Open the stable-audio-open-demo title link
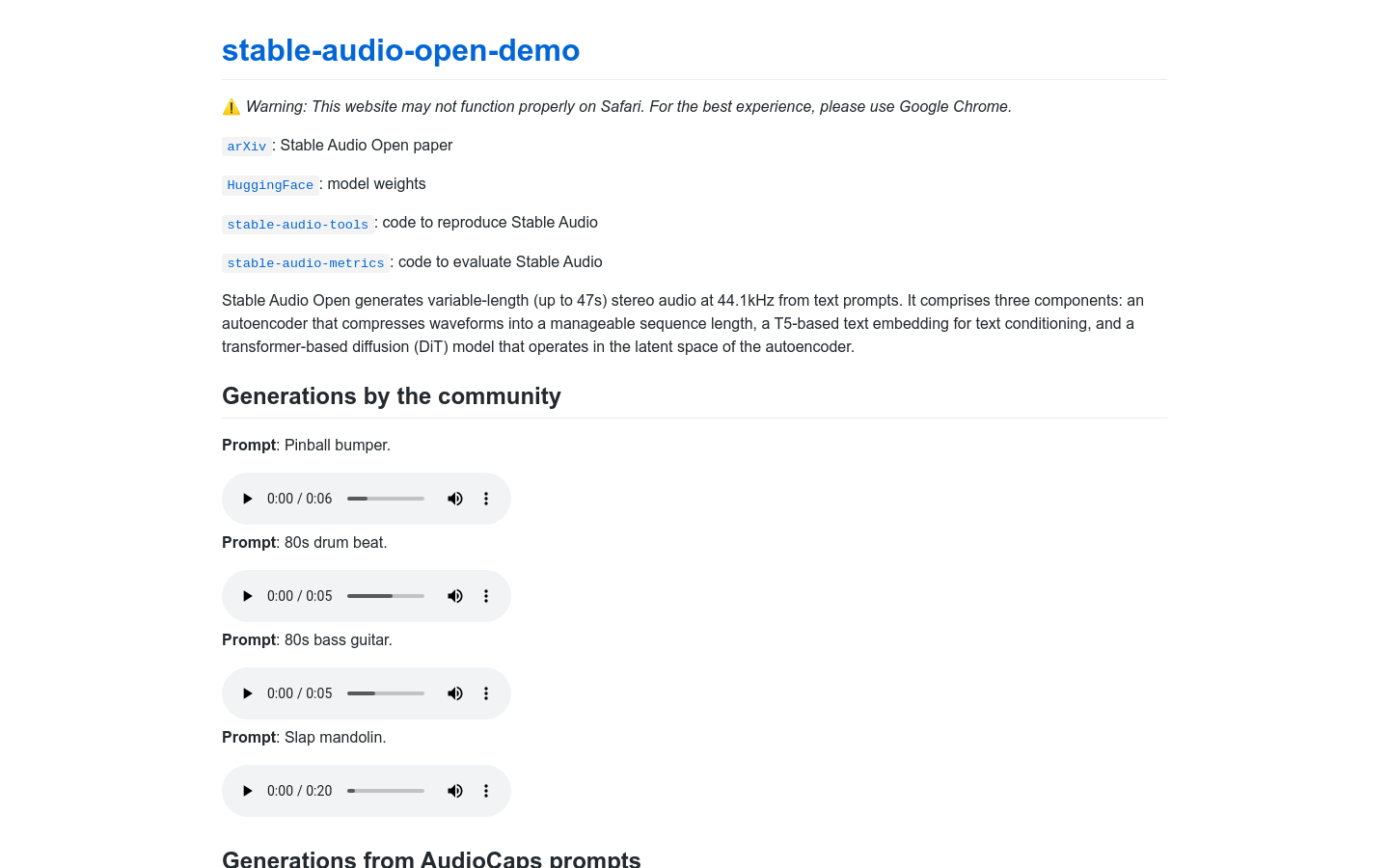 [400, 50]
